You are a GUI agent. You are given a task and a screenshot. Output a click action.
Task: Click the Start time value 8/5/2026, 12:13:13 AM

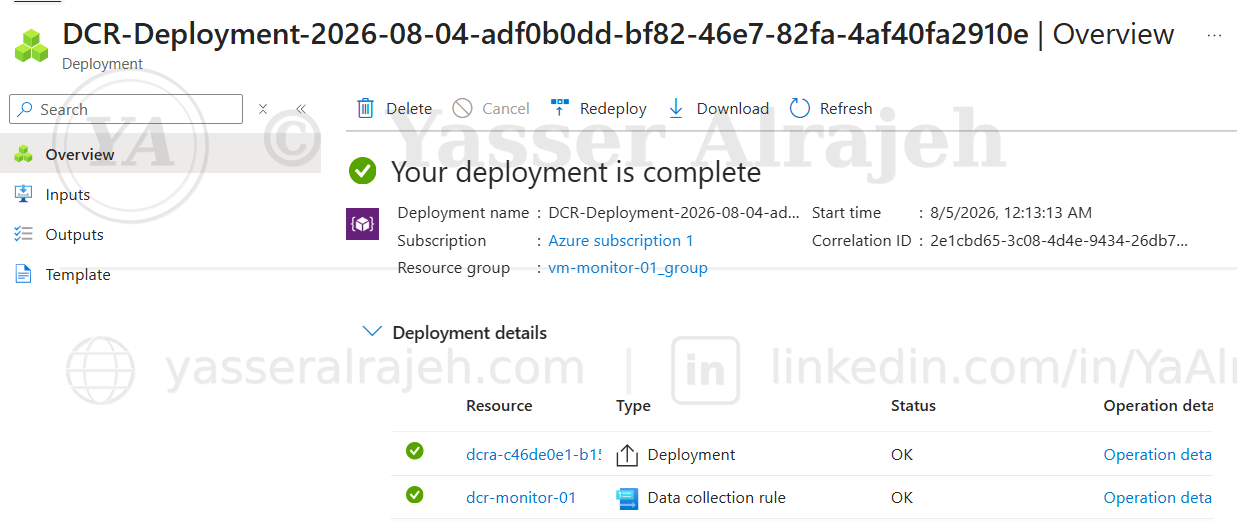pyautogui.click(x=1010, y=212)
